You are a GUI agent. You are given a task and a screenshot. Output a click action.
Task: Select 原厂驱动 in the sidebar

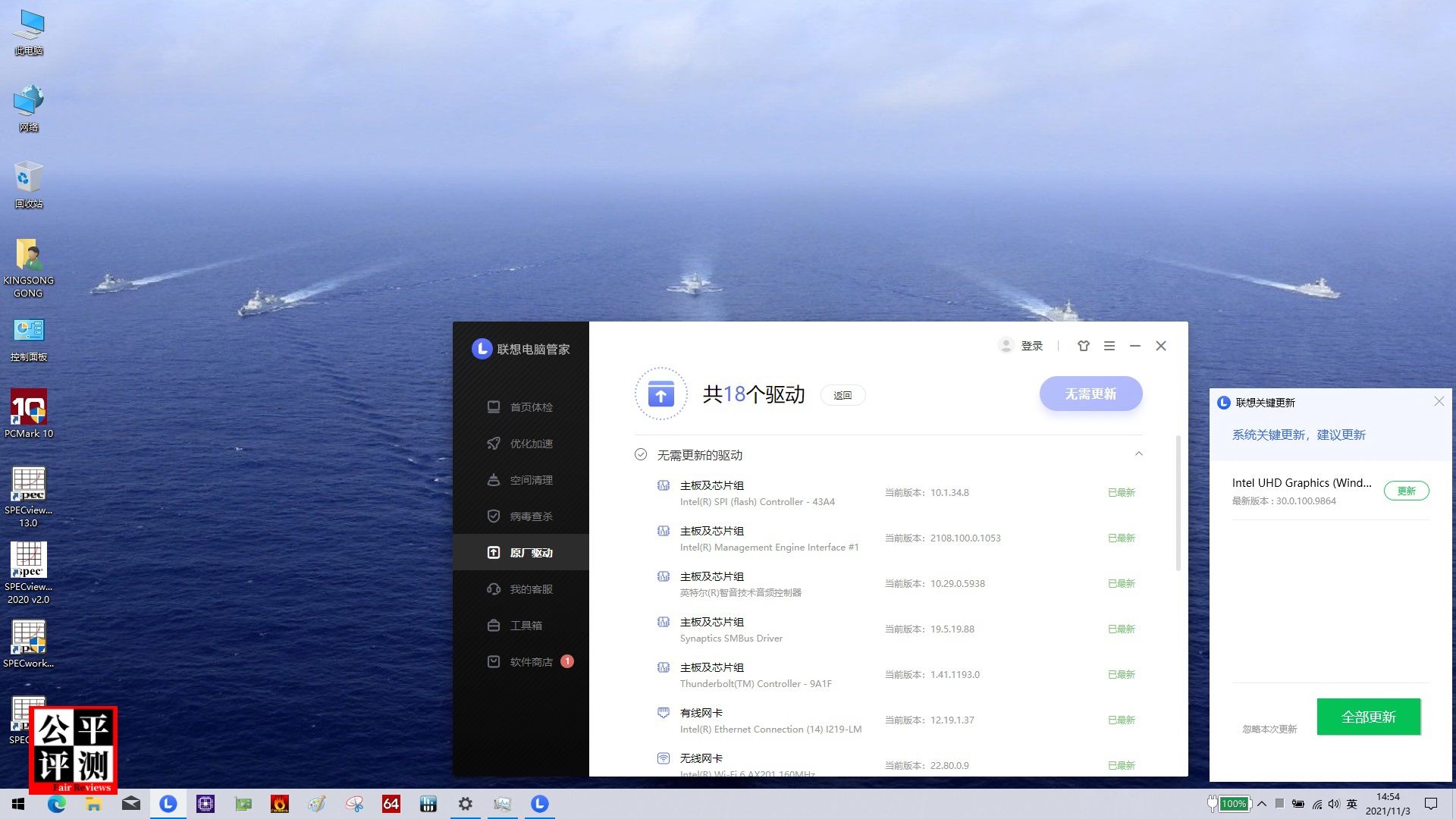(x=520, y=553)
